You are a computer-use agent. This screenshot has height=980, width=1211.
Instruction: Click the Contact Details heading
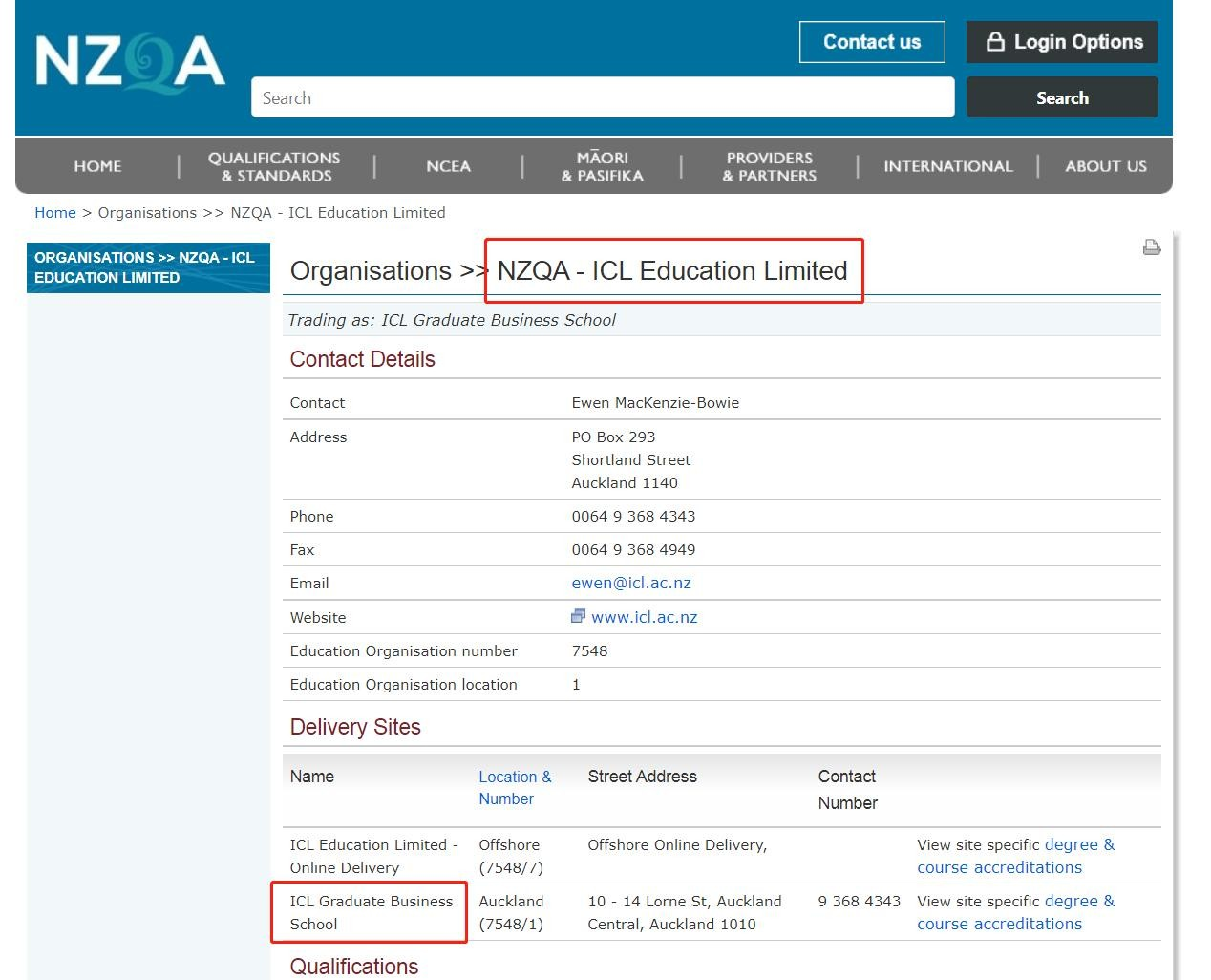[x=363, y=359]
